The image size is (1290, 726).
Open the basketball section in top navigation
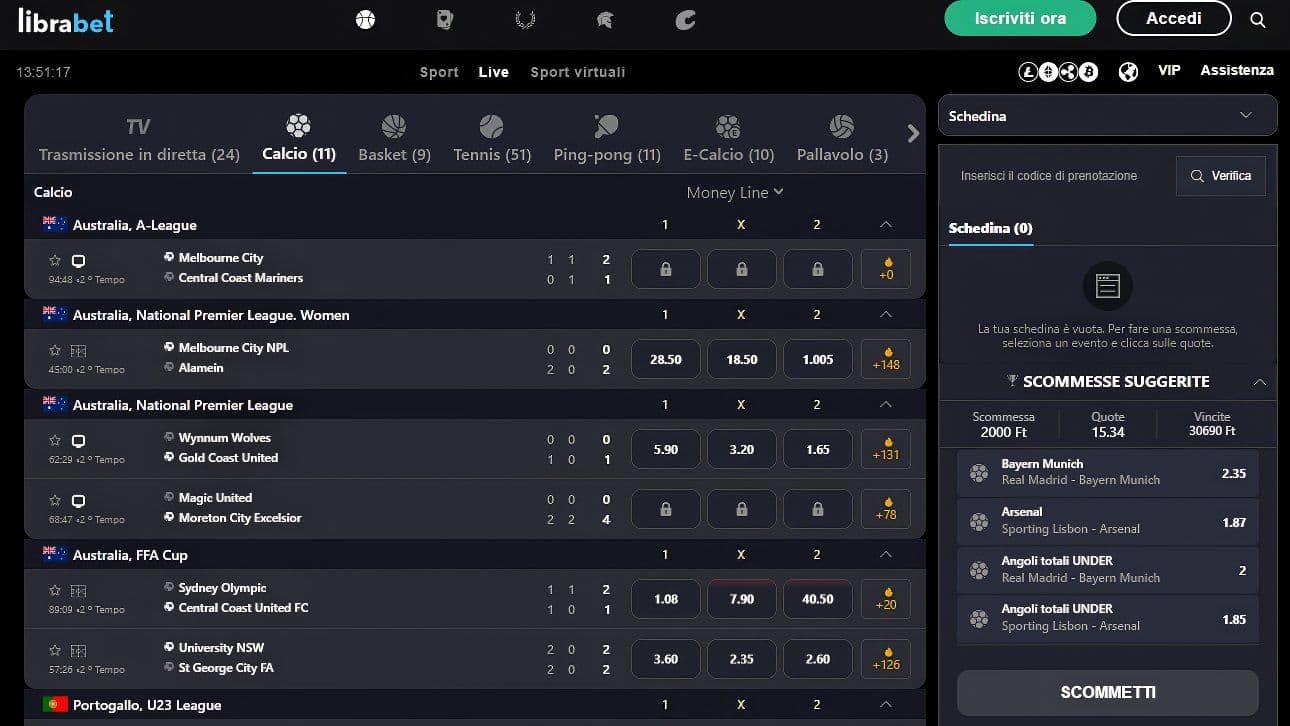[365, 18]
